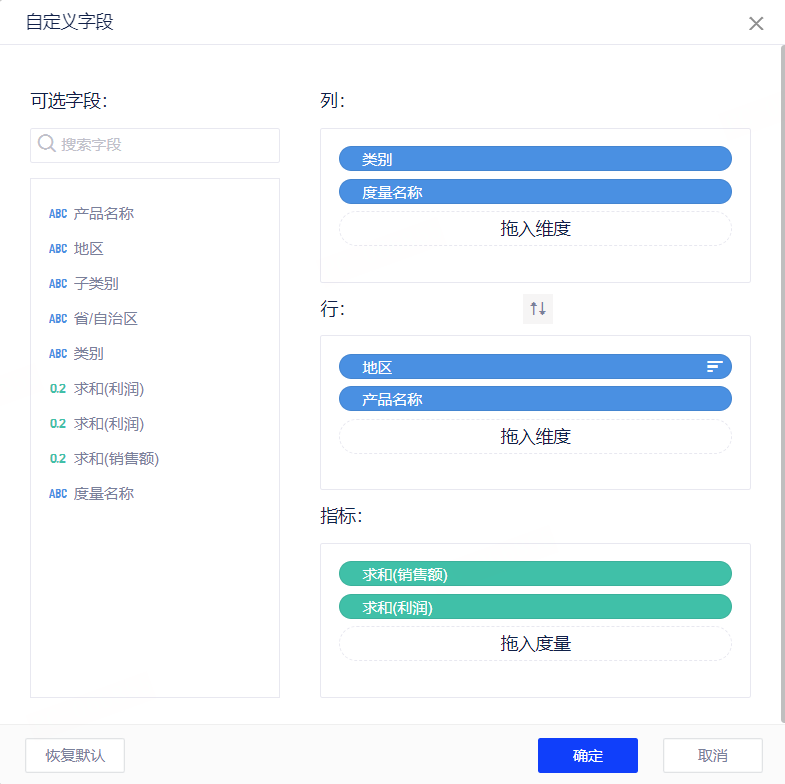Select the 度量名称 pill in columns
785x784 pixels.
point(535,192)
